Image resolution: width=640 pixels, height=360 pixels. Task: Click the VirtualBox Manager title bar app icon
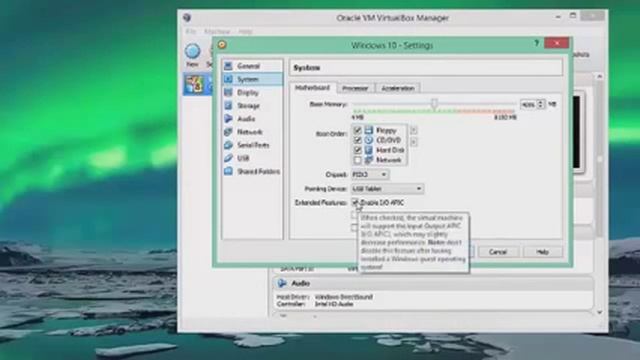pyautogui.click(x=187, y=18)
